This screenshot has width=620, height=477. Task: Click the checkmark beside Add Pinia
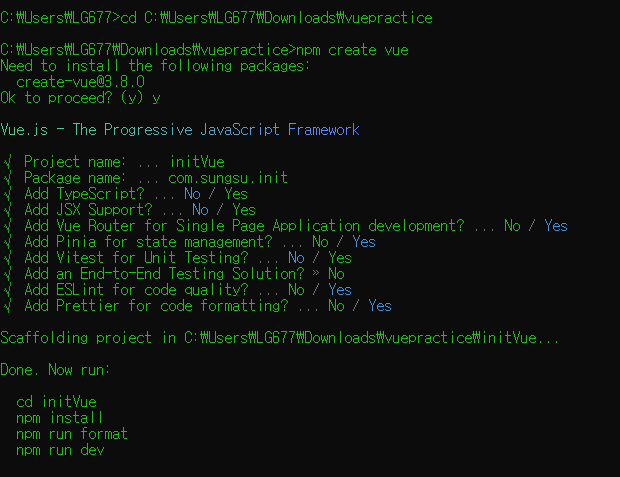click(x=8, y=242)
